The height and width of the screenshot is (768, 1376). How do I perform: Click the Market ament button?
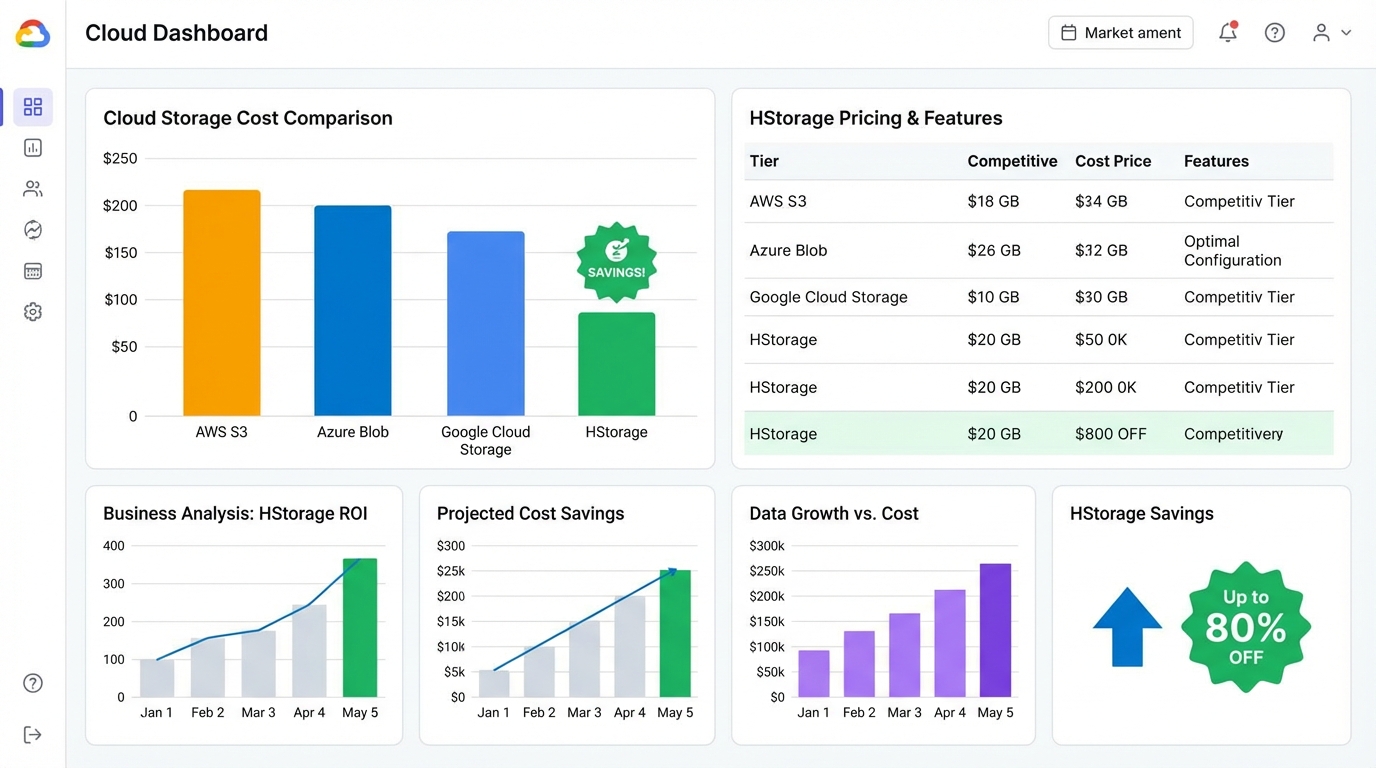1120,33
